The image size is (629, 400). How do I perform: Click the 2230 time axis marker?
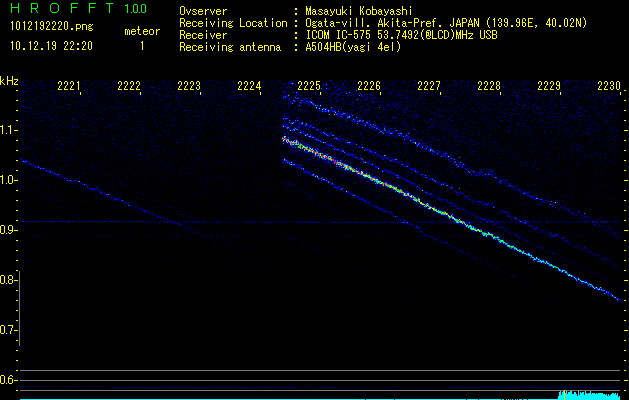coord(609,85)
